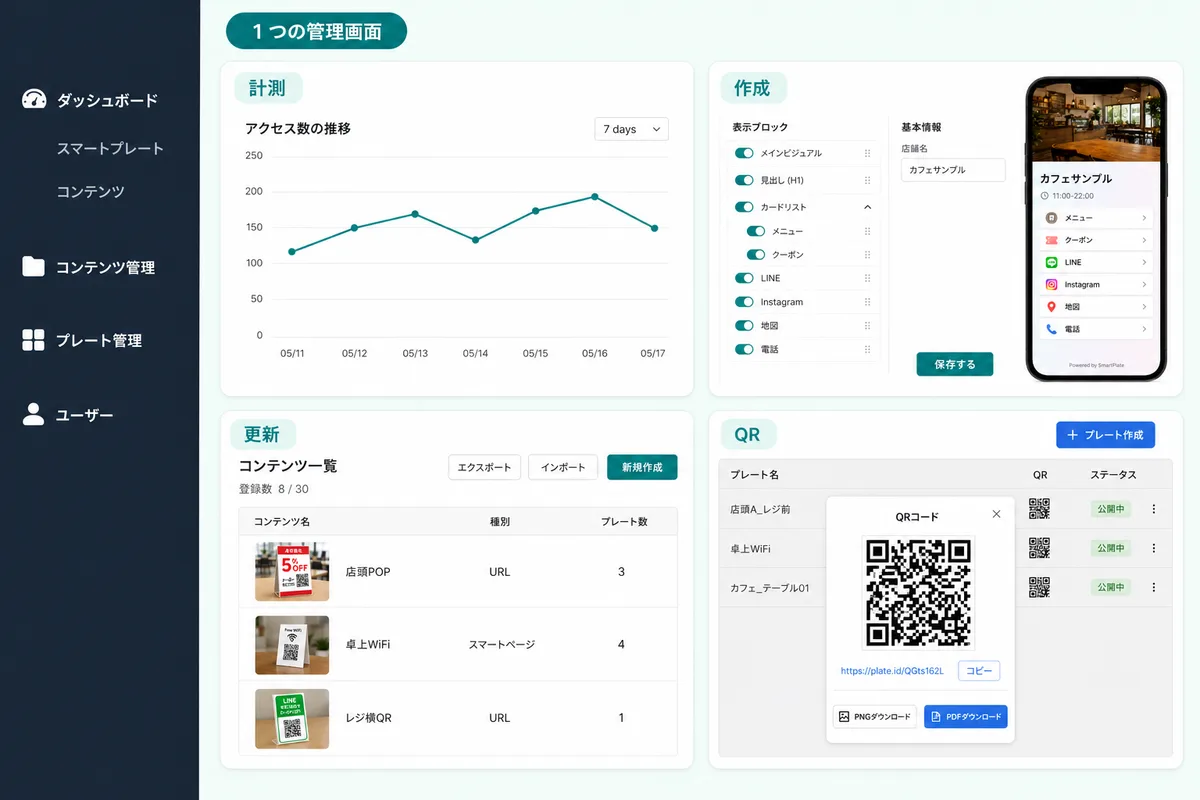Click the 店舗名 input field

(953, 170)
